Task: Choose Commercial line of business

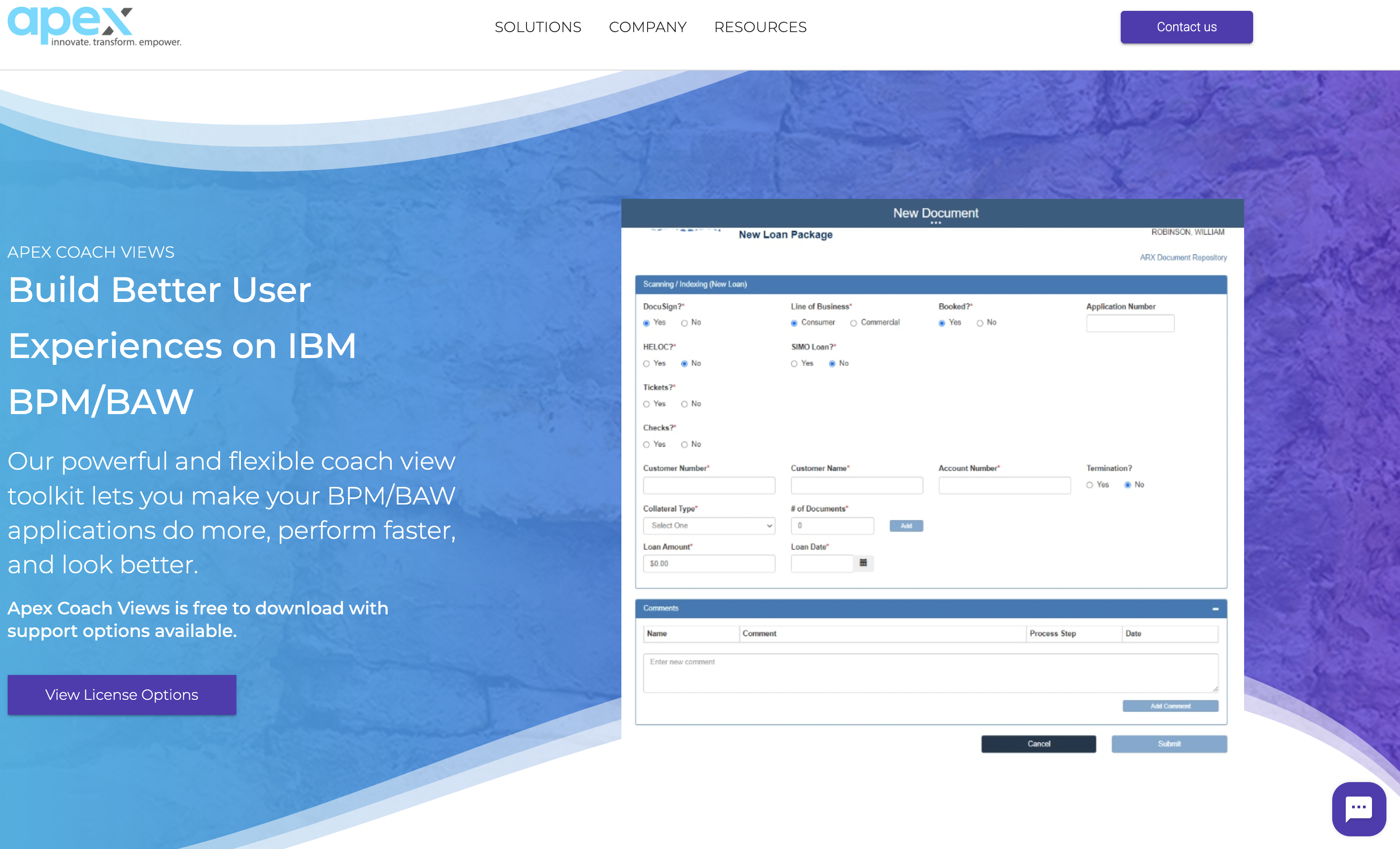Action: pos(853,323)
